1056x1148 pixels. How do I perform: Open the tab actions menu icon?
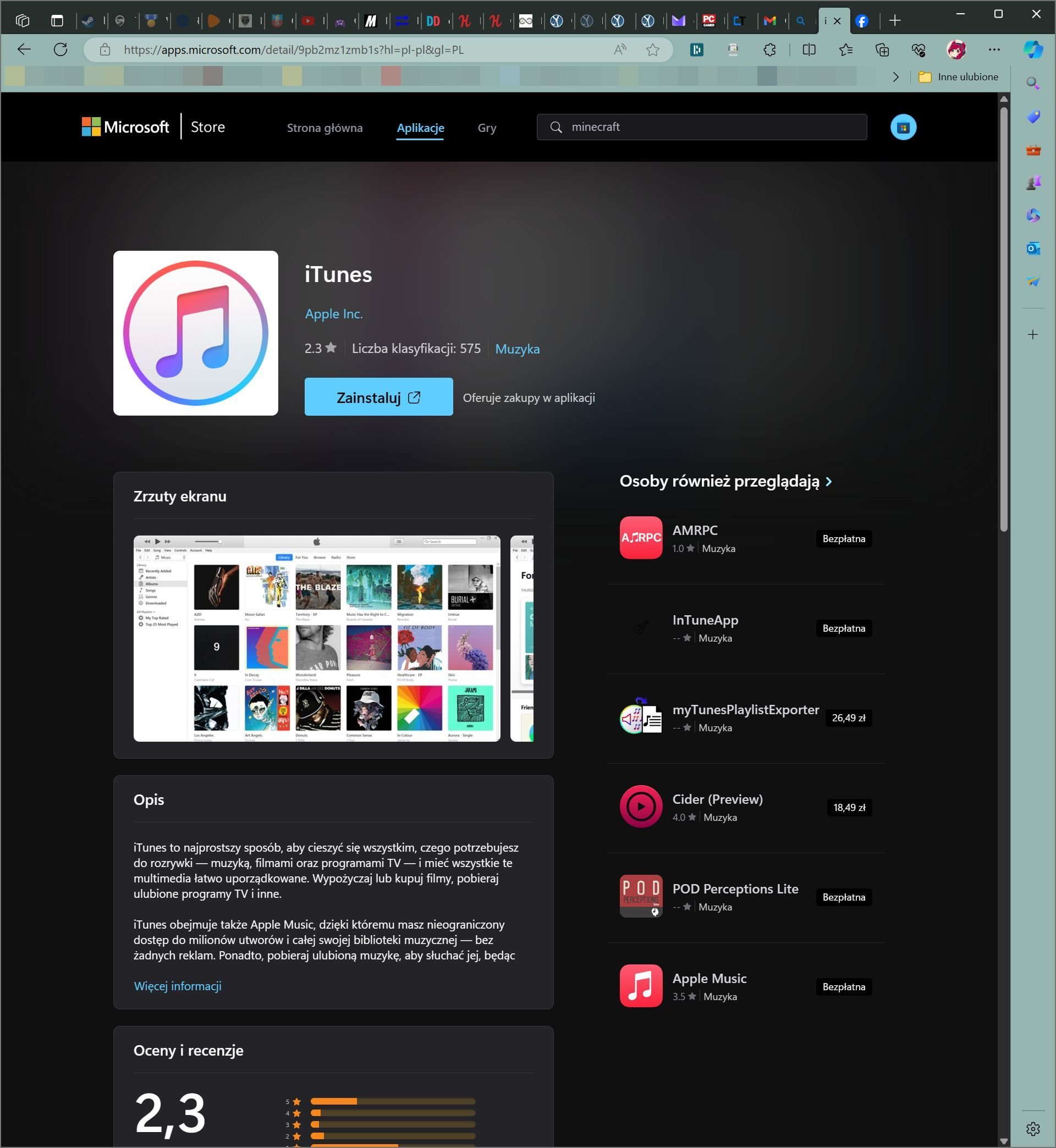pyautogui.click(x=57, y=20)
